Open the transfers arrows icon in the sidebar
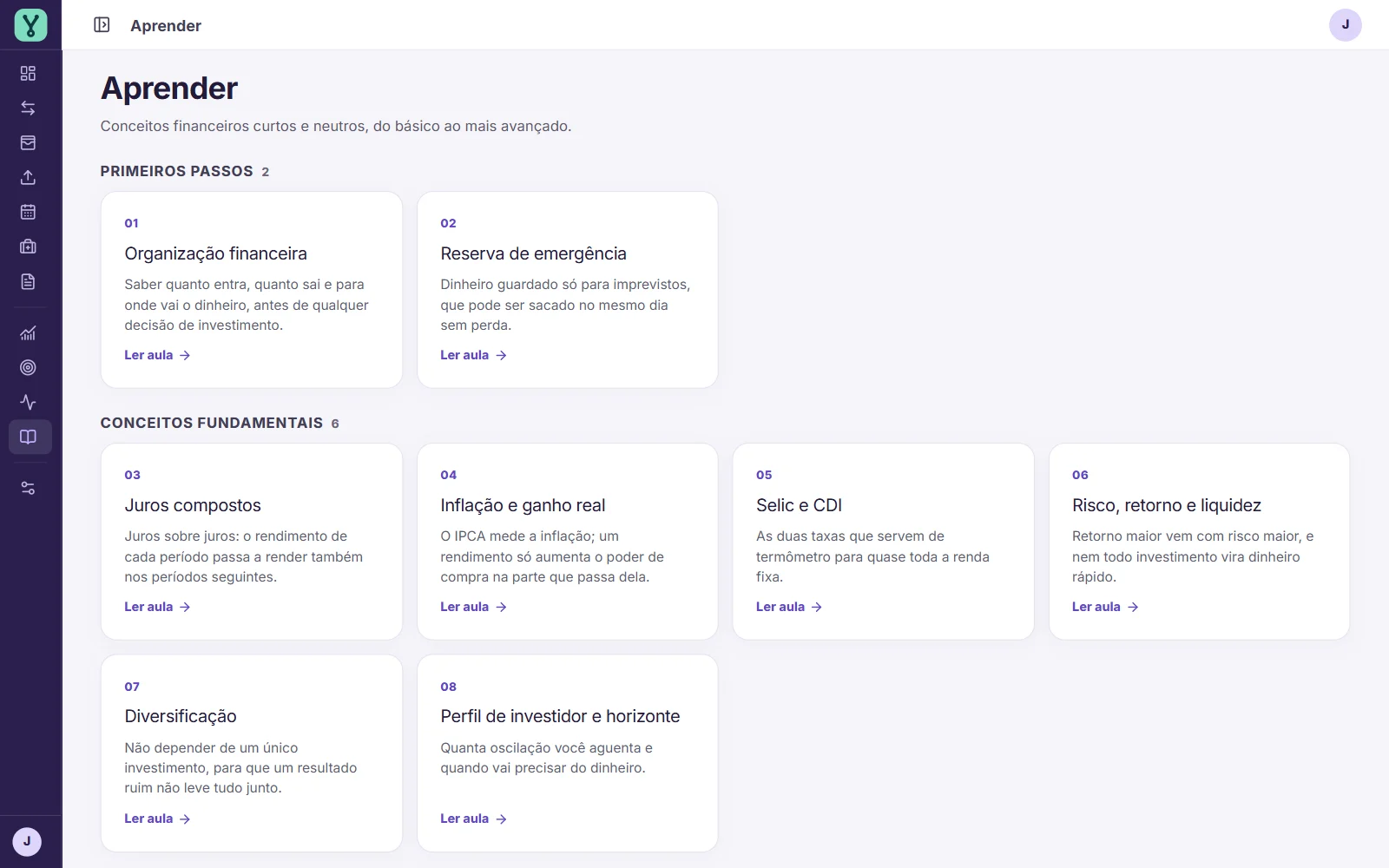Image resolution: width=1389 pixels, height=868 pixels. (28, 108)
